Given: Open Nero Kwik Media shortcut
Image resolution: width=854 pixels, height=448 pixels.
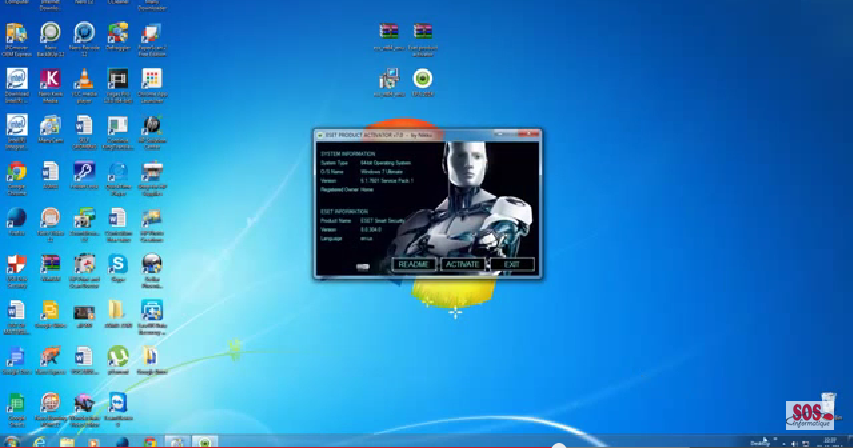Looking at the screenshot, I should [x=50, y=79].
